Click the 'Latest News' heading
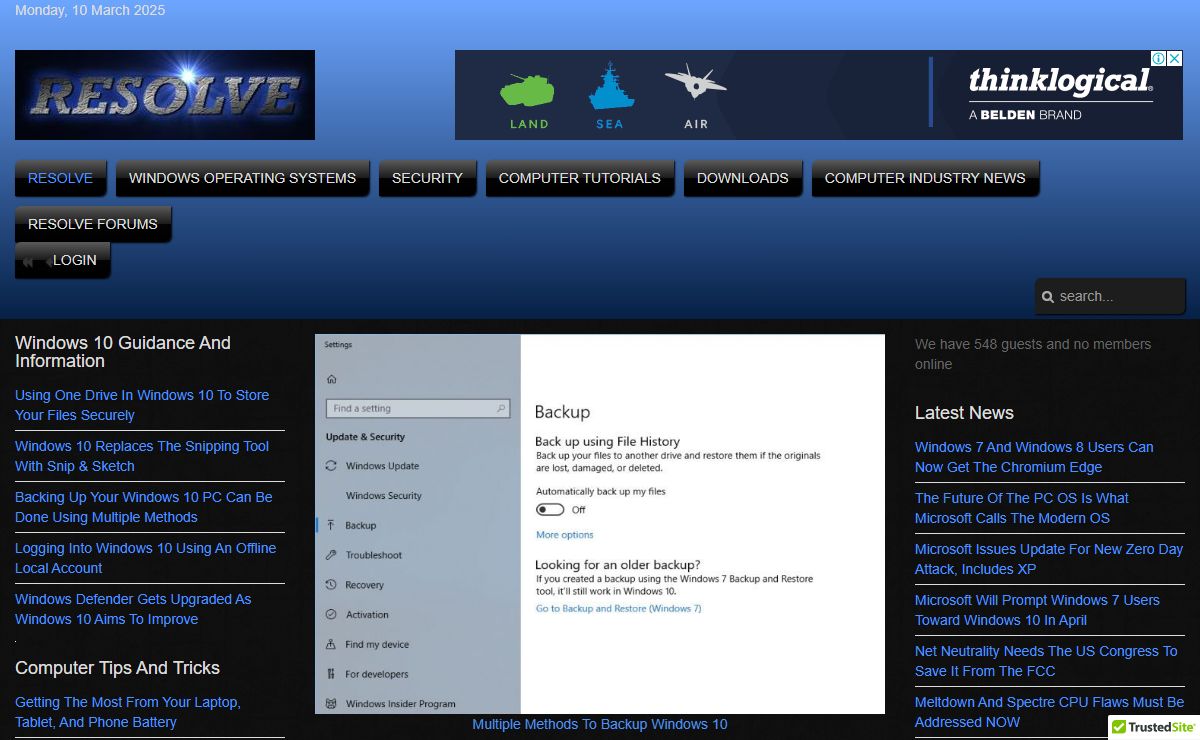Image resolution: width=1200 pixels, height=740 pixels. [964, 413]
